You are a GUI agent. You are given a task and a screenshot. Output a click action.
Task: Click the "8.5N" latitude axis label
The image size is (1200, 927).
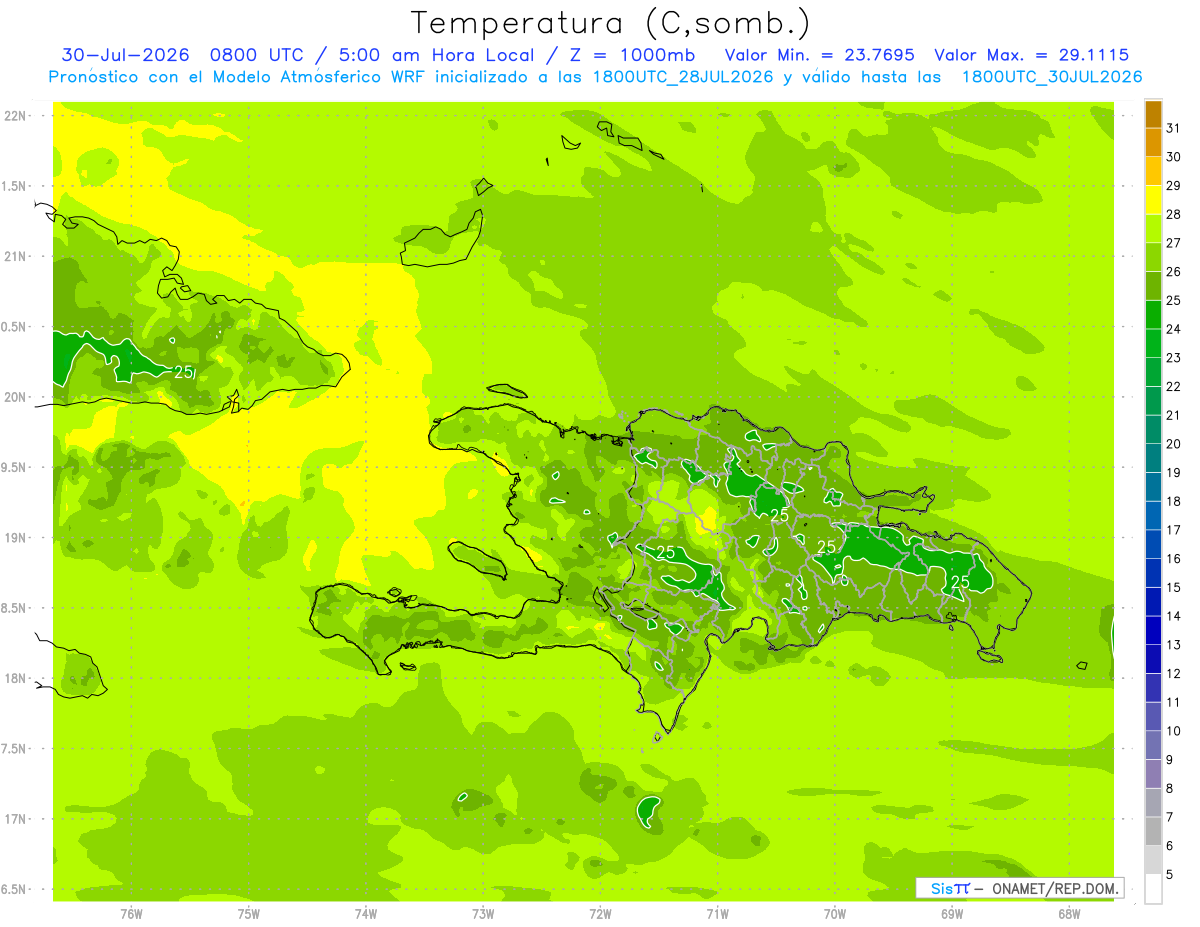[x=15, y=608]
